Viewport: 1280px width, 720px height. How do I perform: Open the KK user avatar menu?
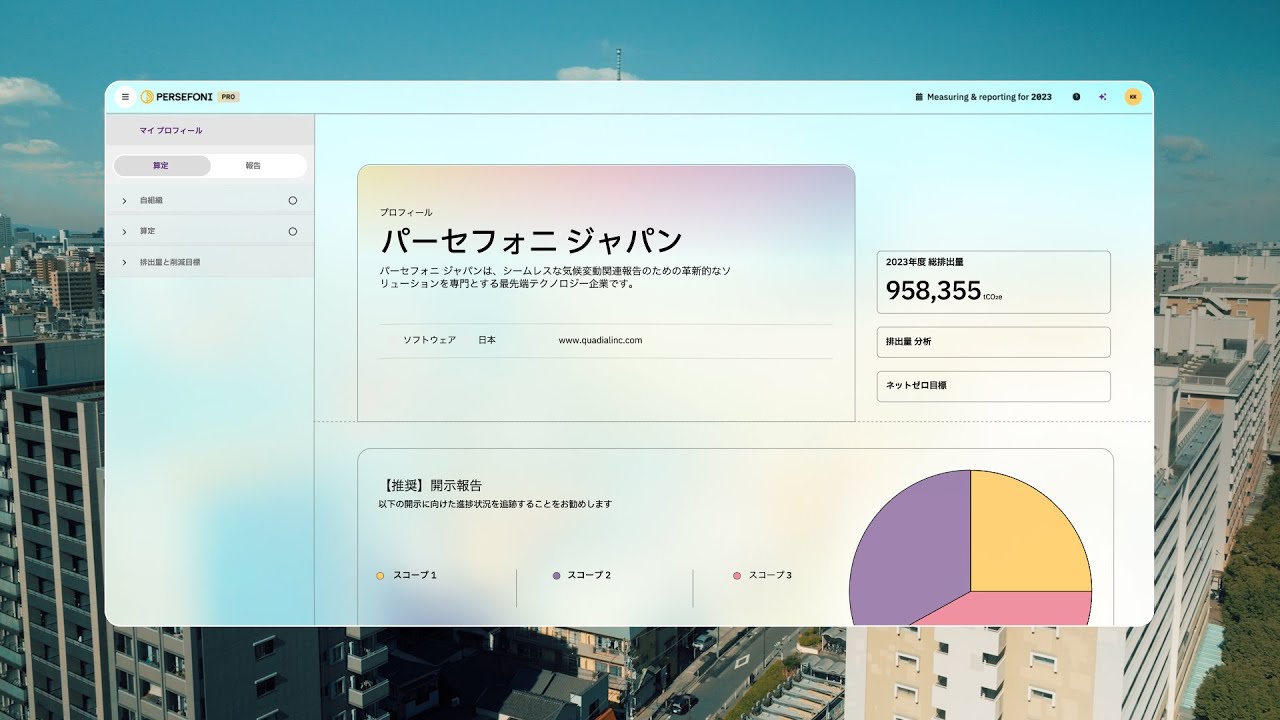click(x=1133, y=97)
